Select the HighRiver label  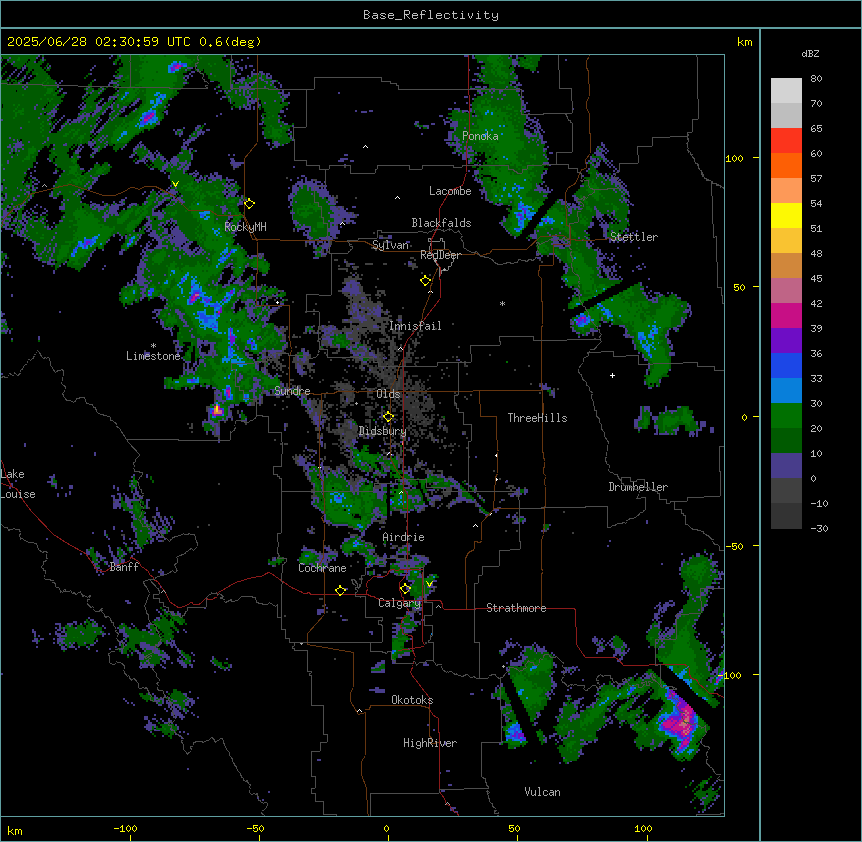[430, 743]
